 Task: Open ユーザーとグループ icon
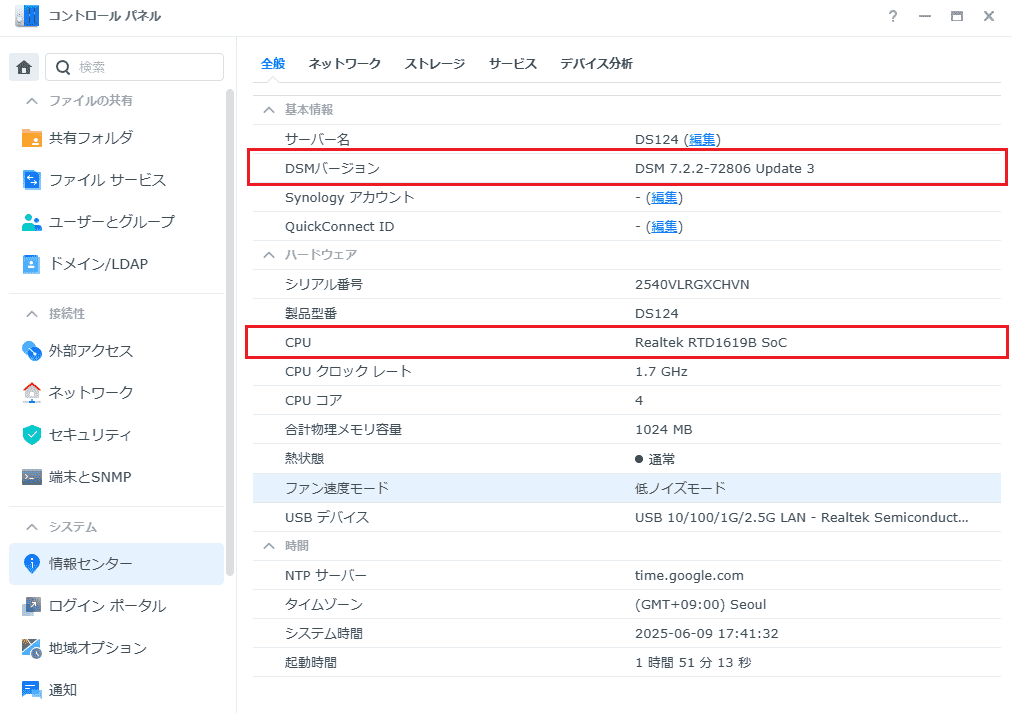(32, 222)
